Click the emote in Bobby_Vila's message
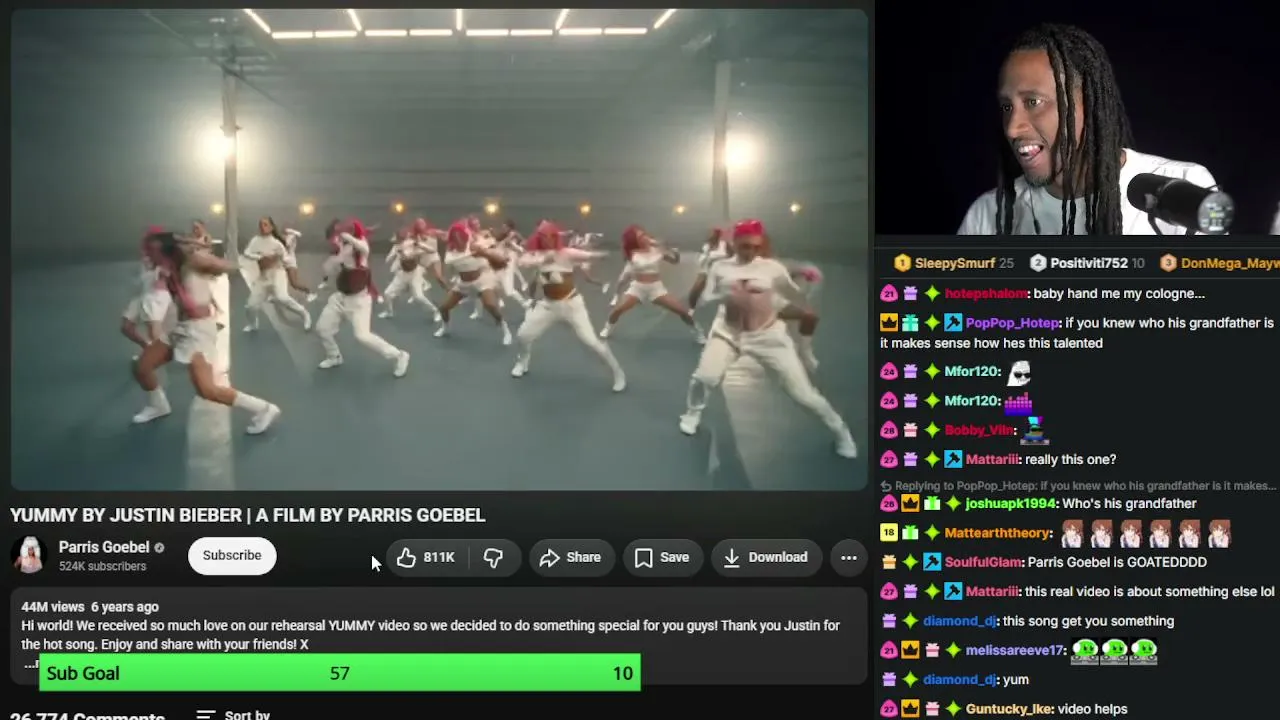 click(x=1035, y=430)
